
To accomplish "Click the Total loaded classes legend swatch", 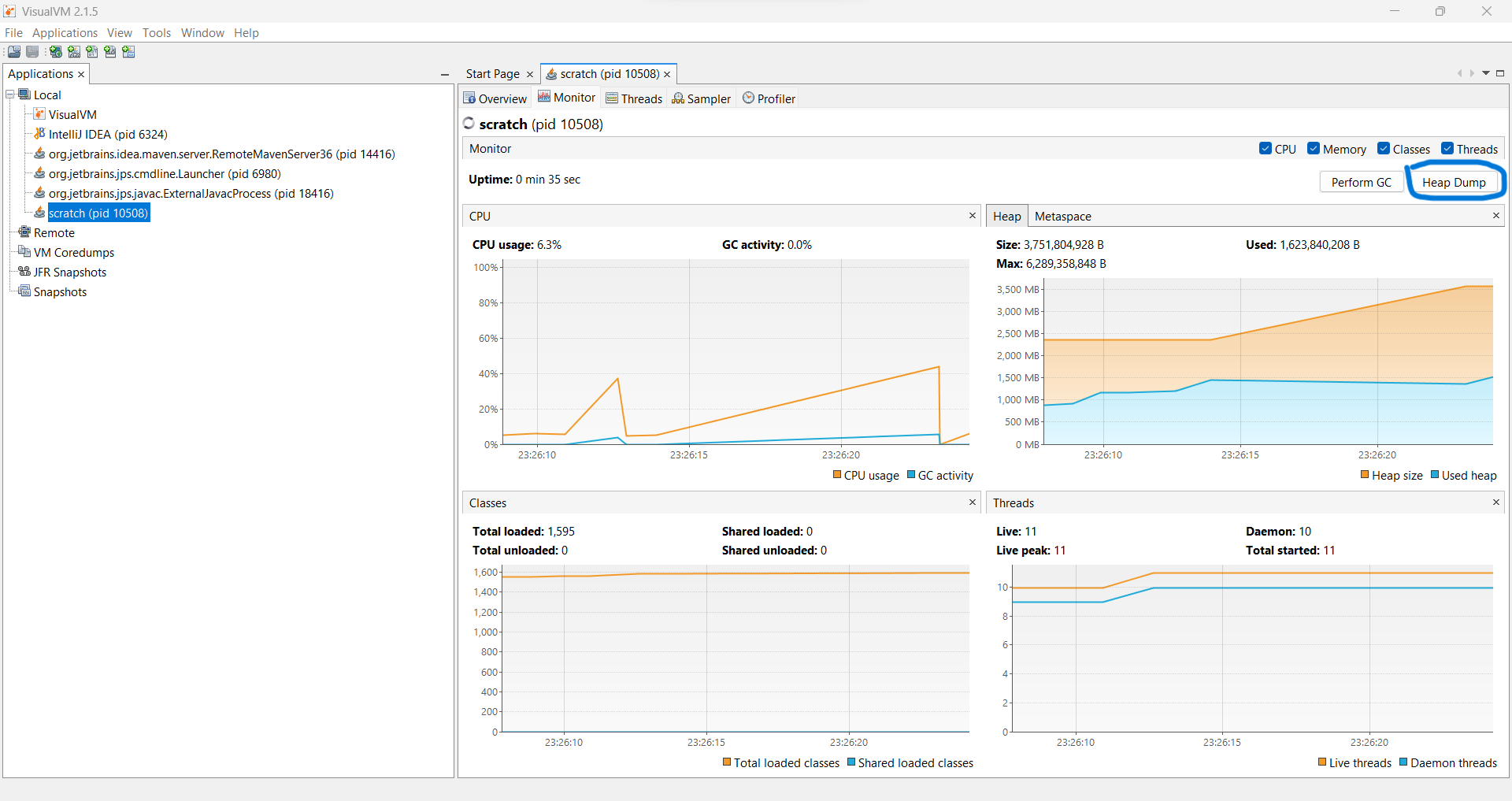I will (x=727, y=762).
